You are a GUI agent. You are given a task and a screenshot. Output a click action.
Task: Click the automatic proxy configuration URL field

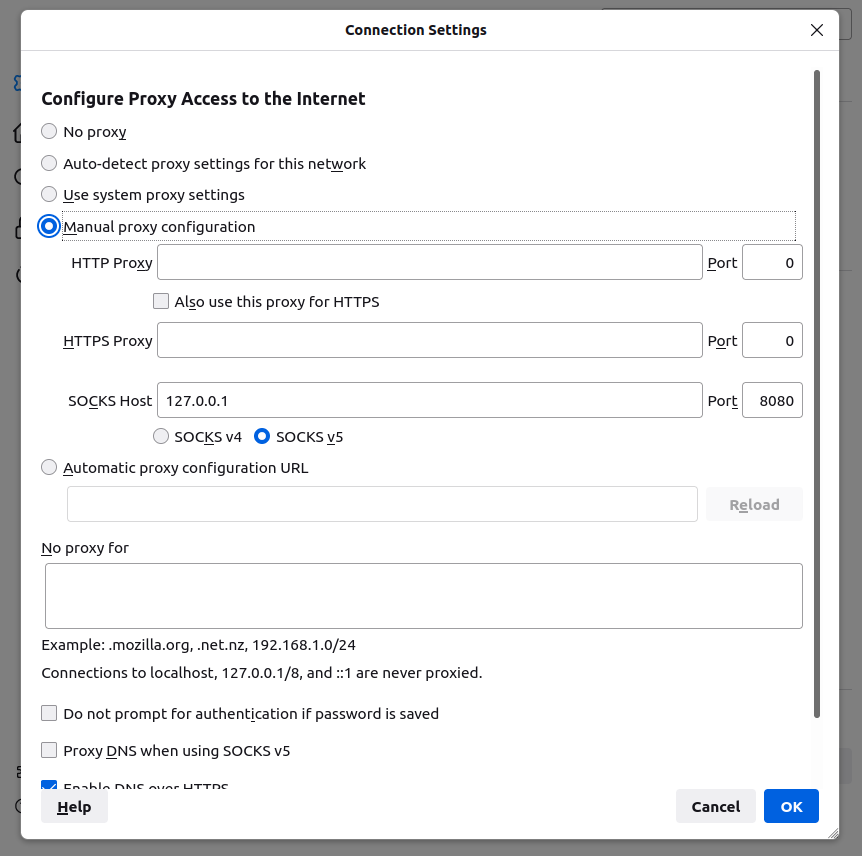pos(382,504)
